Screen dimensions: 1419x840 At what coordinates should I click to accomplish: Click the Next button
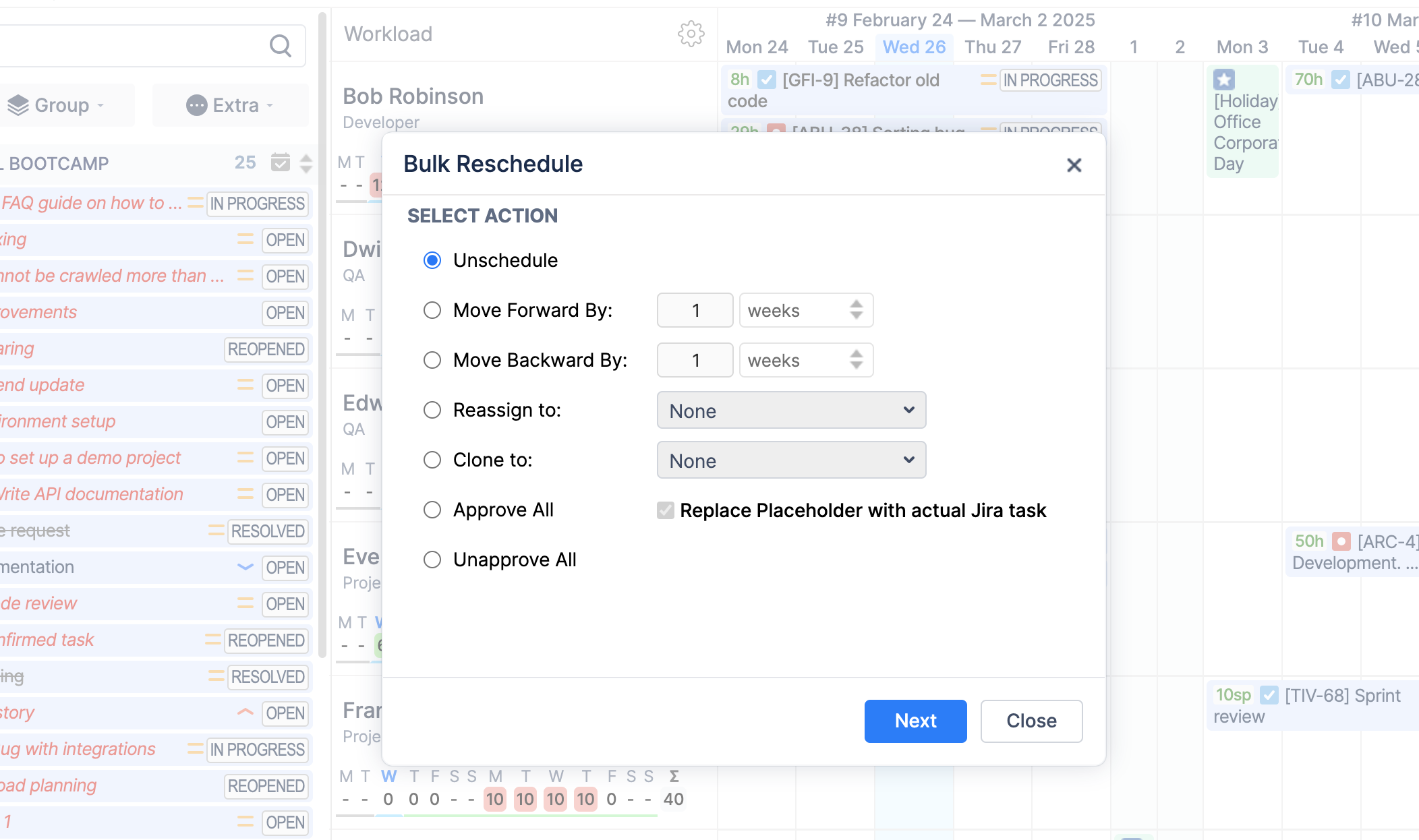pyautogui.click(x=915, y=721)
